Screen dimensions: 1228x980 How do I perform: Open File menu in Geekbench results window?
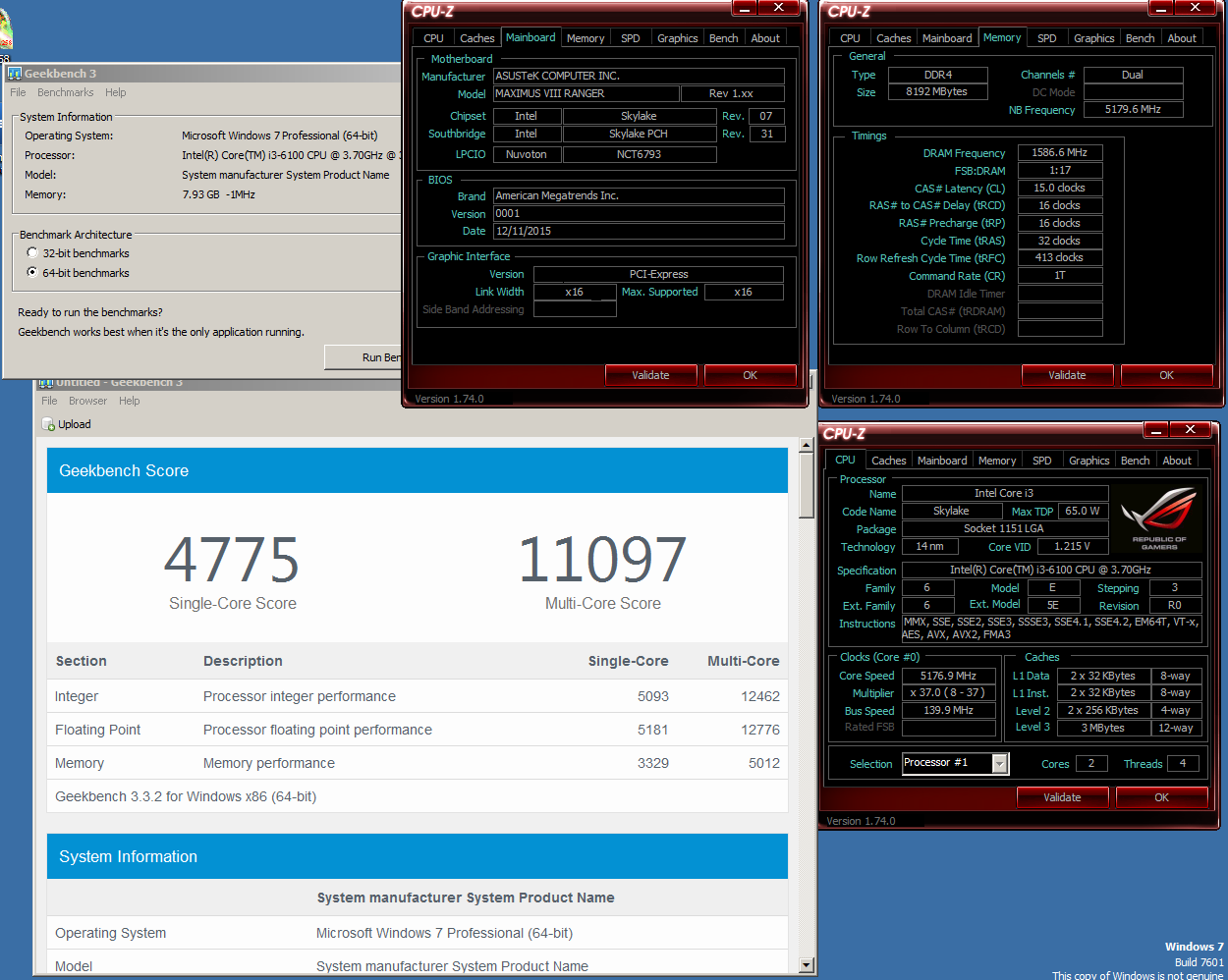pyautogui.click(x=49, y=401)
